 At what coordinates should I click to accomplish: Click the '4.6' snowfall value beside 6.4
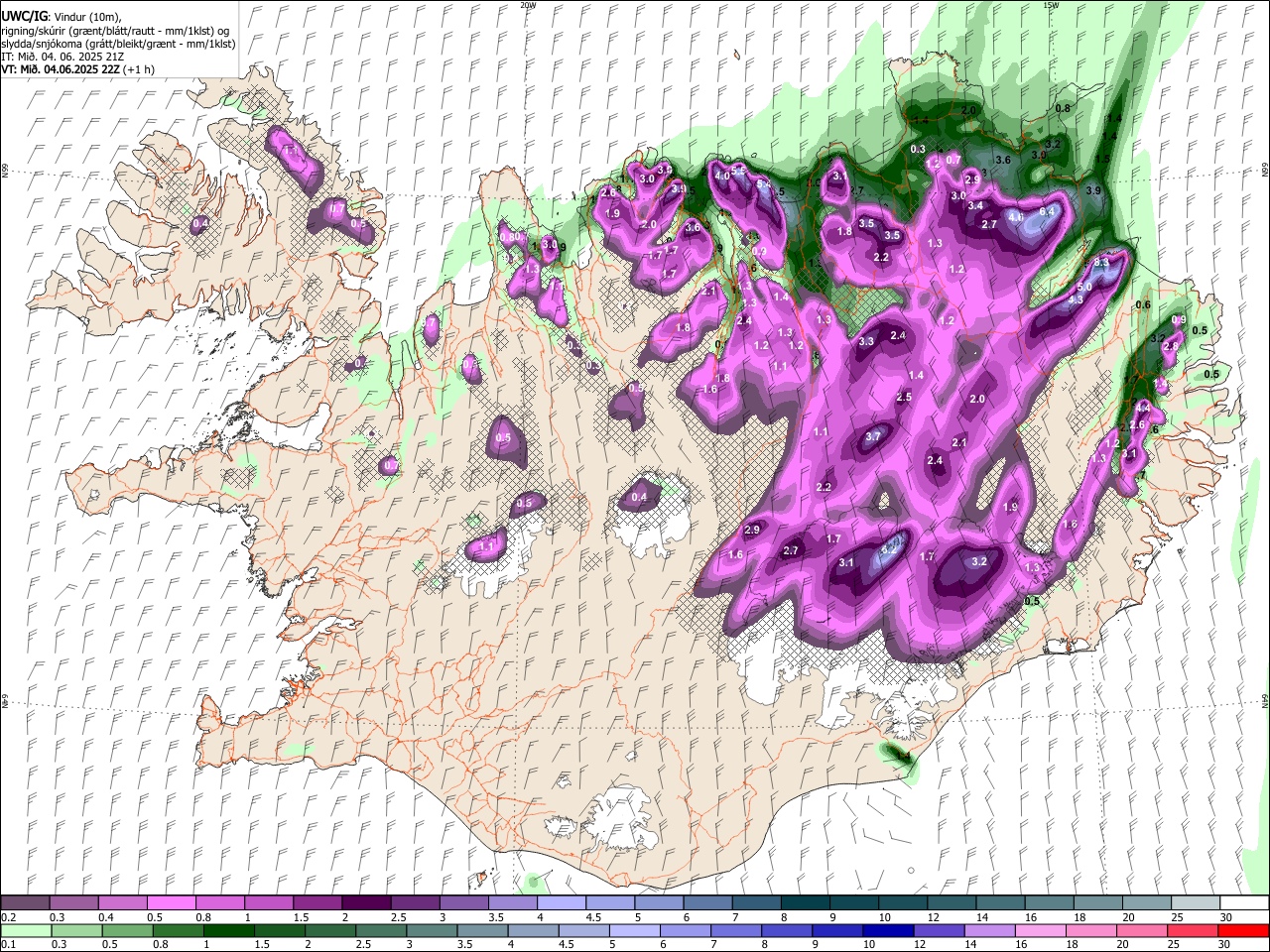click(x=1016, y=216)
